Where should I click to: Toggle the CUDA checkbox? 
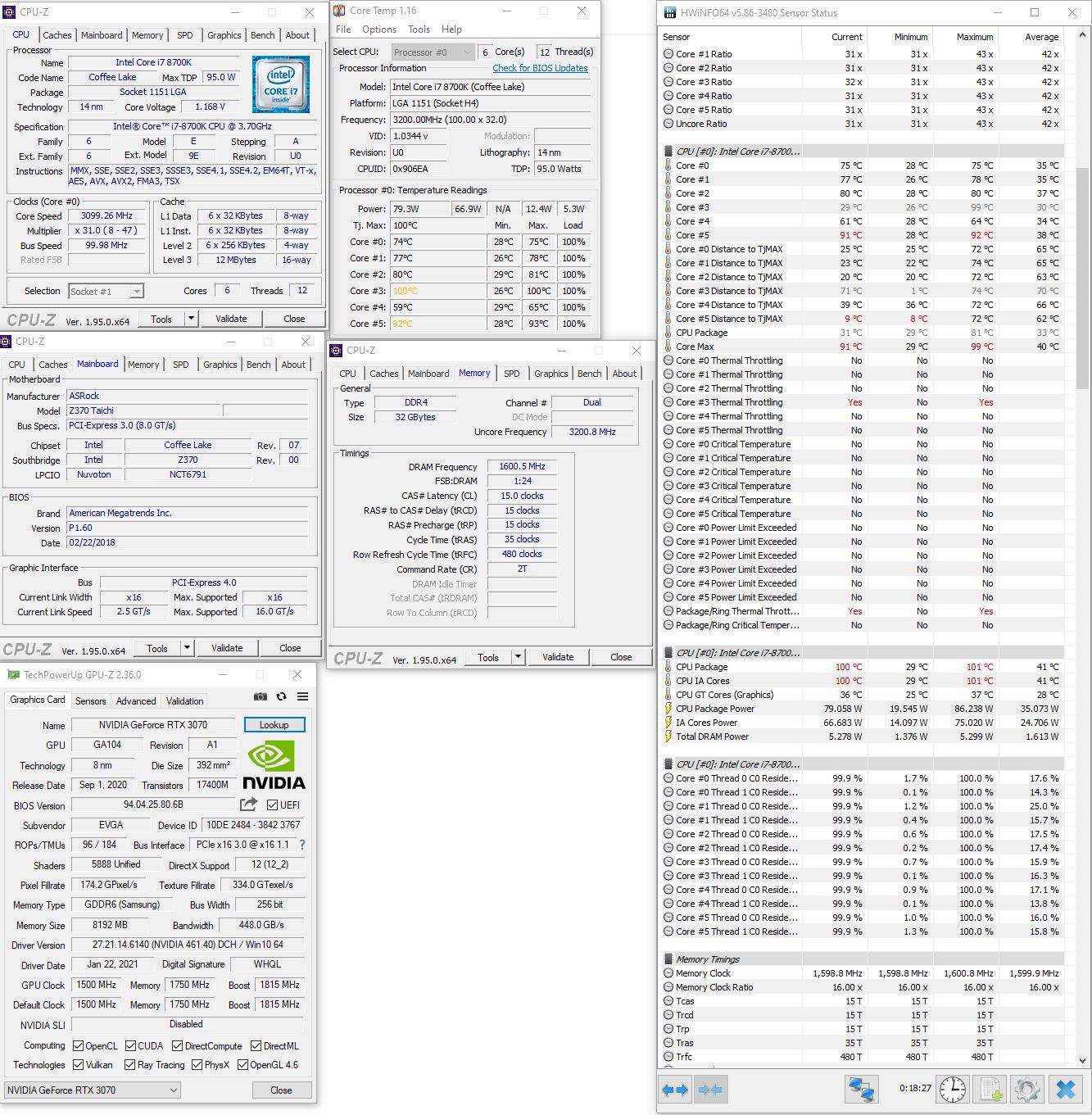click(x=129, y=1046)
